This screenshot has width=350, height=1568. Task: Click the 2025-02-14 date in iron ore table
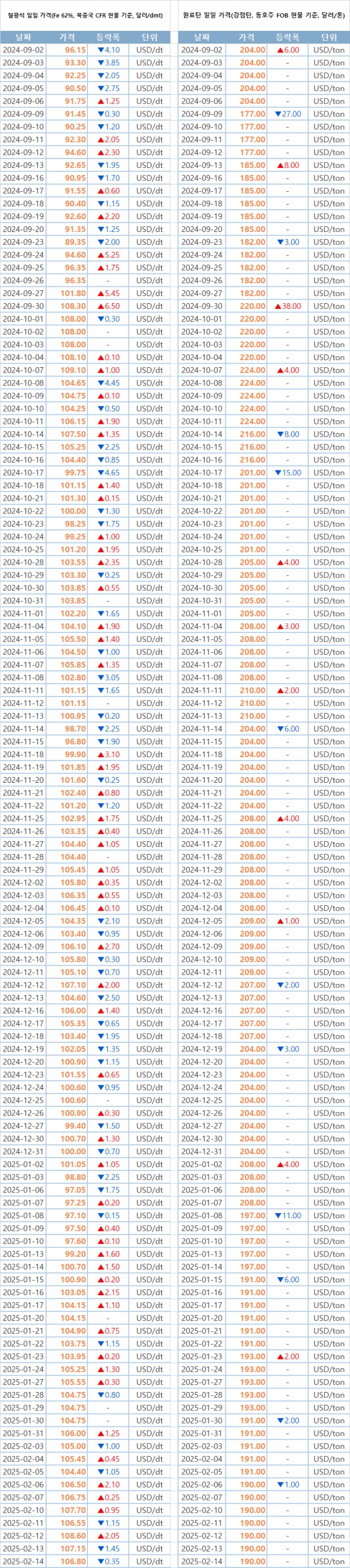tap(23, 1562)
